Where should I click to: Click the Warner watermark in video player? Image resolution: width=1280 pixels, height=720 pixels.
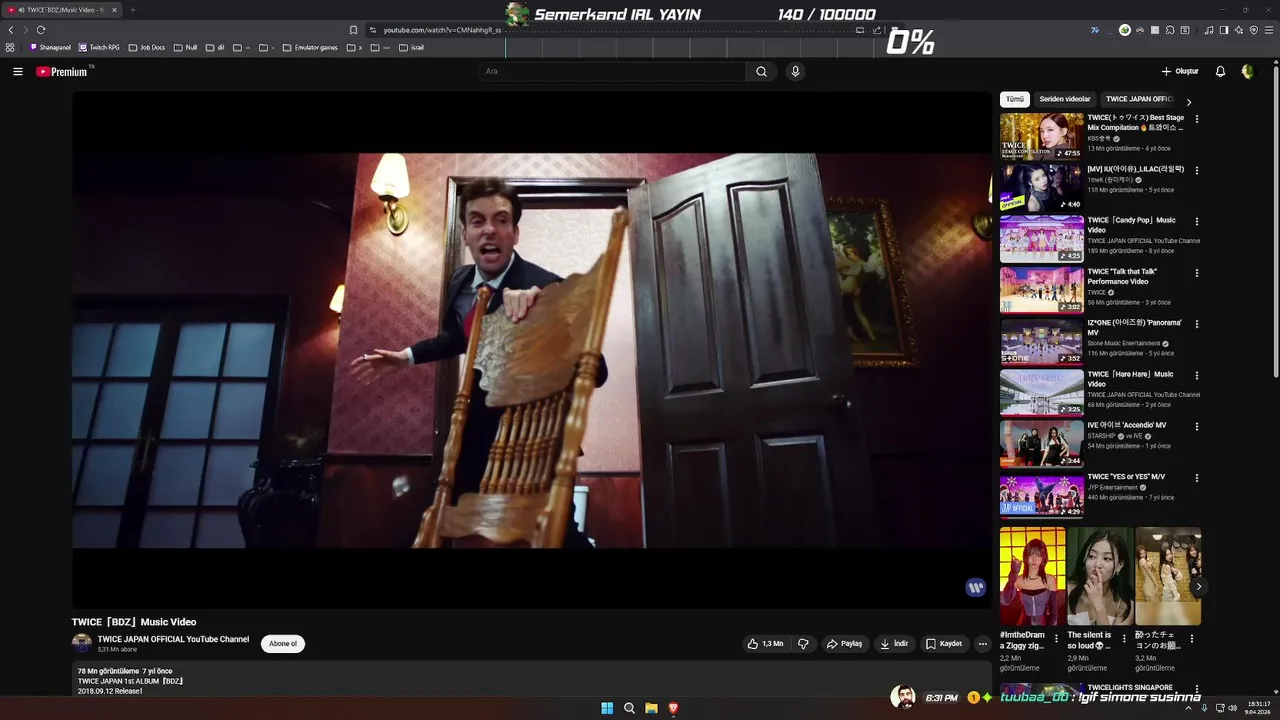coord(975,588)
